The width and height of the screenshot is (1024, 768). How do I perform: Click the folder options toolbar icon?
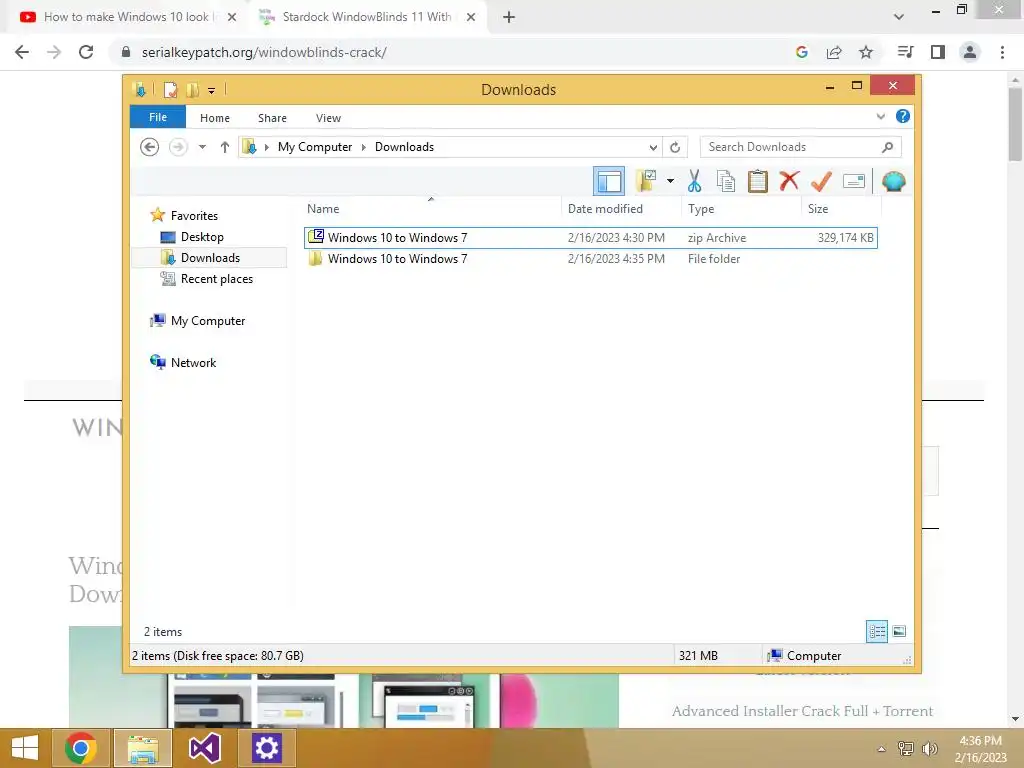(646, 181)
